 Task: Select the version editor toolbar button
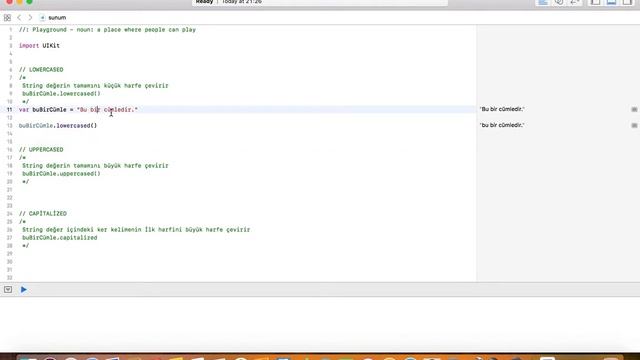coord(574,2)
